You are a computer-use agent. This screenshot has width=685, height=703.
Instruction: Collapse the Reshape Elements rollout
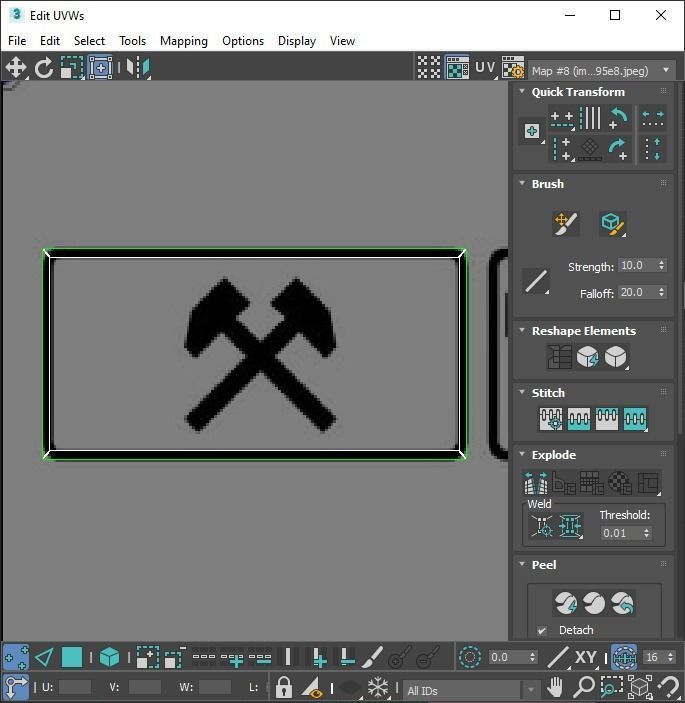tap(522, 330)
